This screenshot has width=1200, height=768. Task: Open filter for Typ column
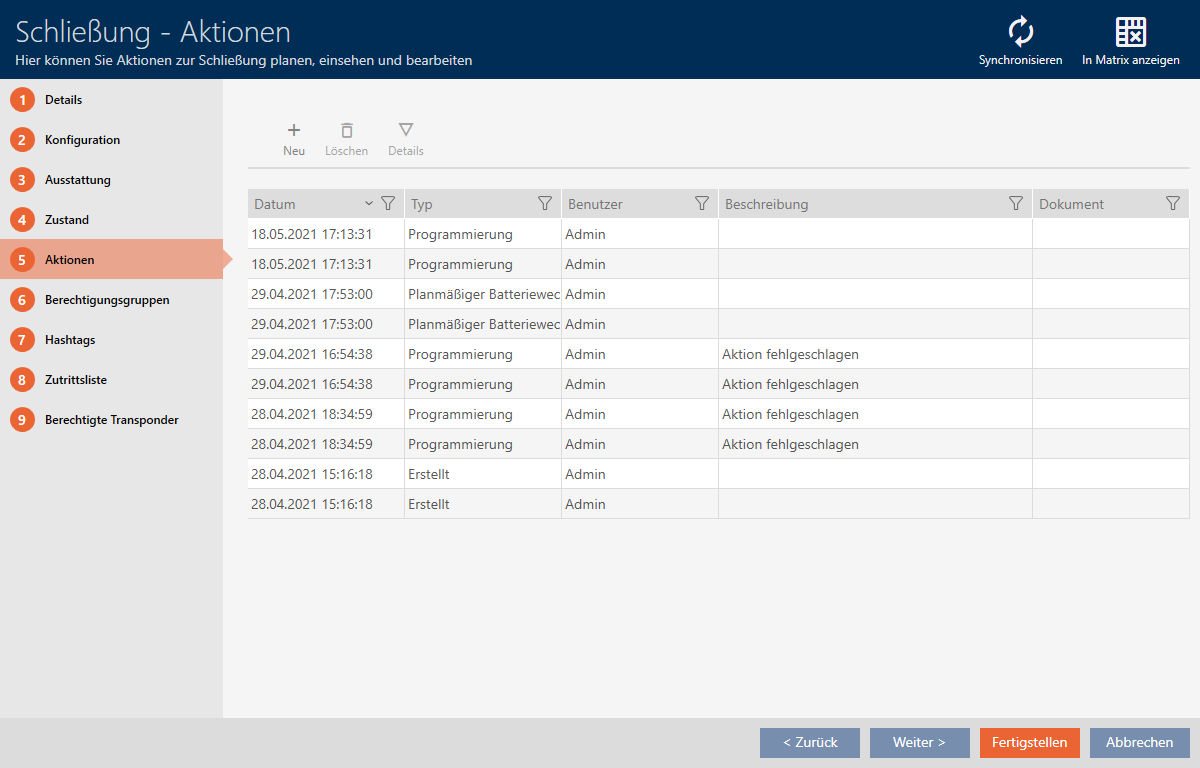tap(545, 203)
